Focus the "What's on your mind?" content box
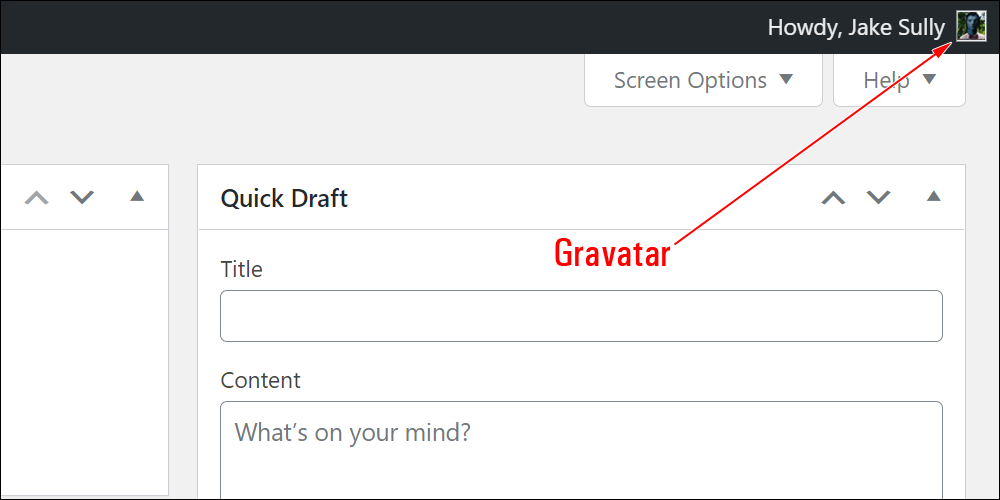Screen dimensions: 1000x500 581,450
